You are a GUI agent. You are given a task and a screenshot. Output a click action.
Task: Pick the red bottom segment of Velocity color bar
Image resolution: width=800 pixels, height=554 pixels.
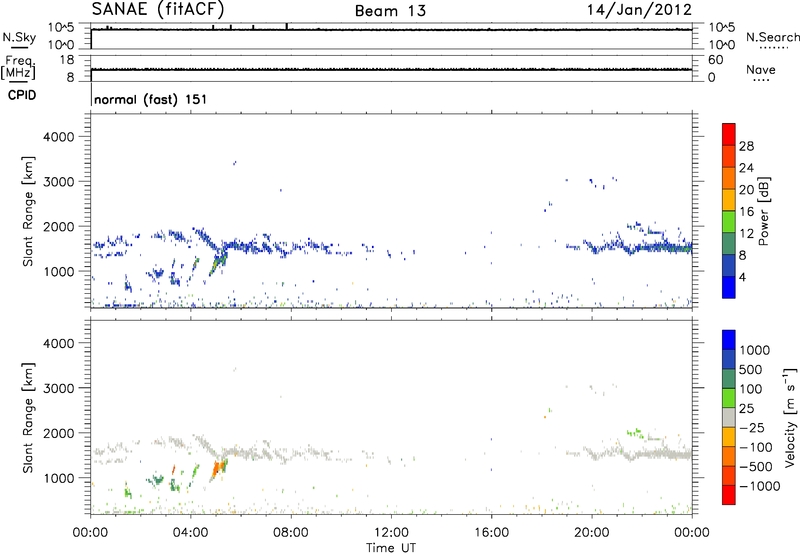tap(729, 495)
